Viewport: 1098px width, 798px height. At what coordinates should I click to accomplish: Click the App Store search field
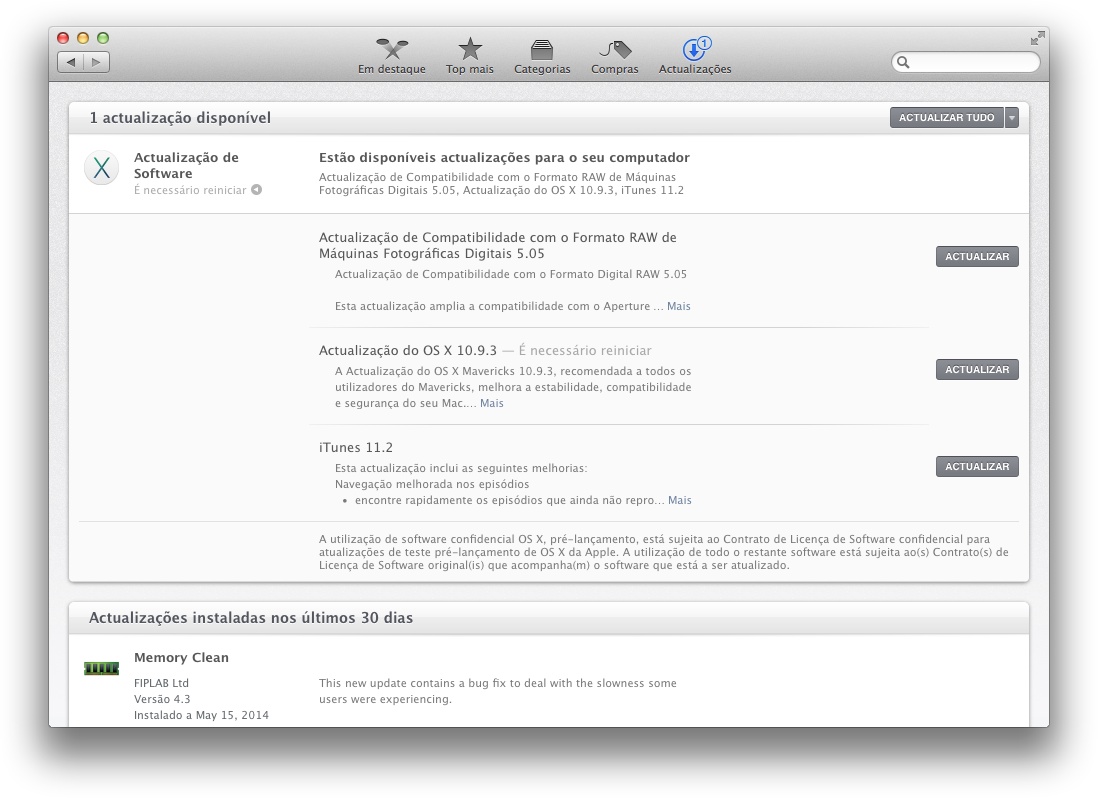[x=966, y=62]
